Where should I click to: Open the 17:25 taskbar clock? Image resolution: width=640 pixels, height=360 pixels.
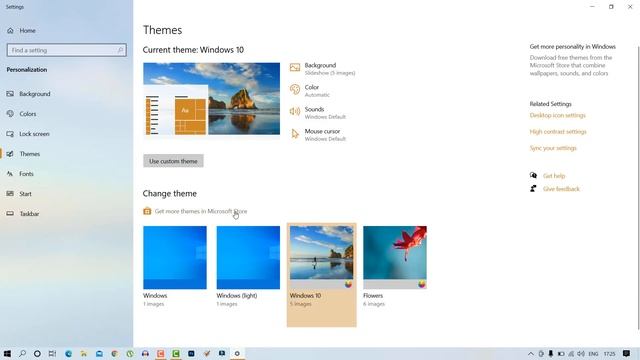tap(609, 353)
